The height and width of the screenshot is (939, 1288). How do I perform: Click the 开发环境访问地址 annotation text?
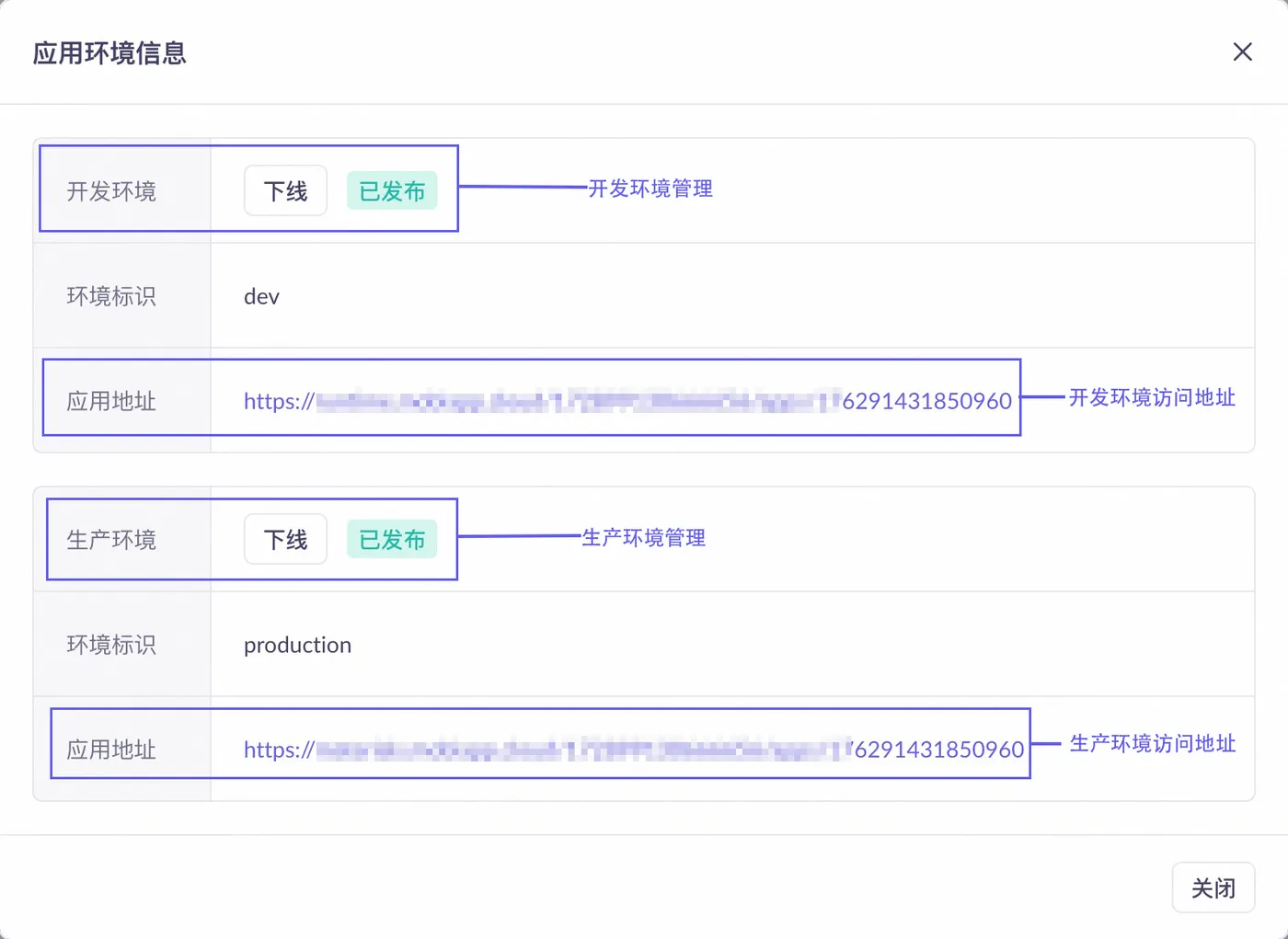click(1152, 397)
